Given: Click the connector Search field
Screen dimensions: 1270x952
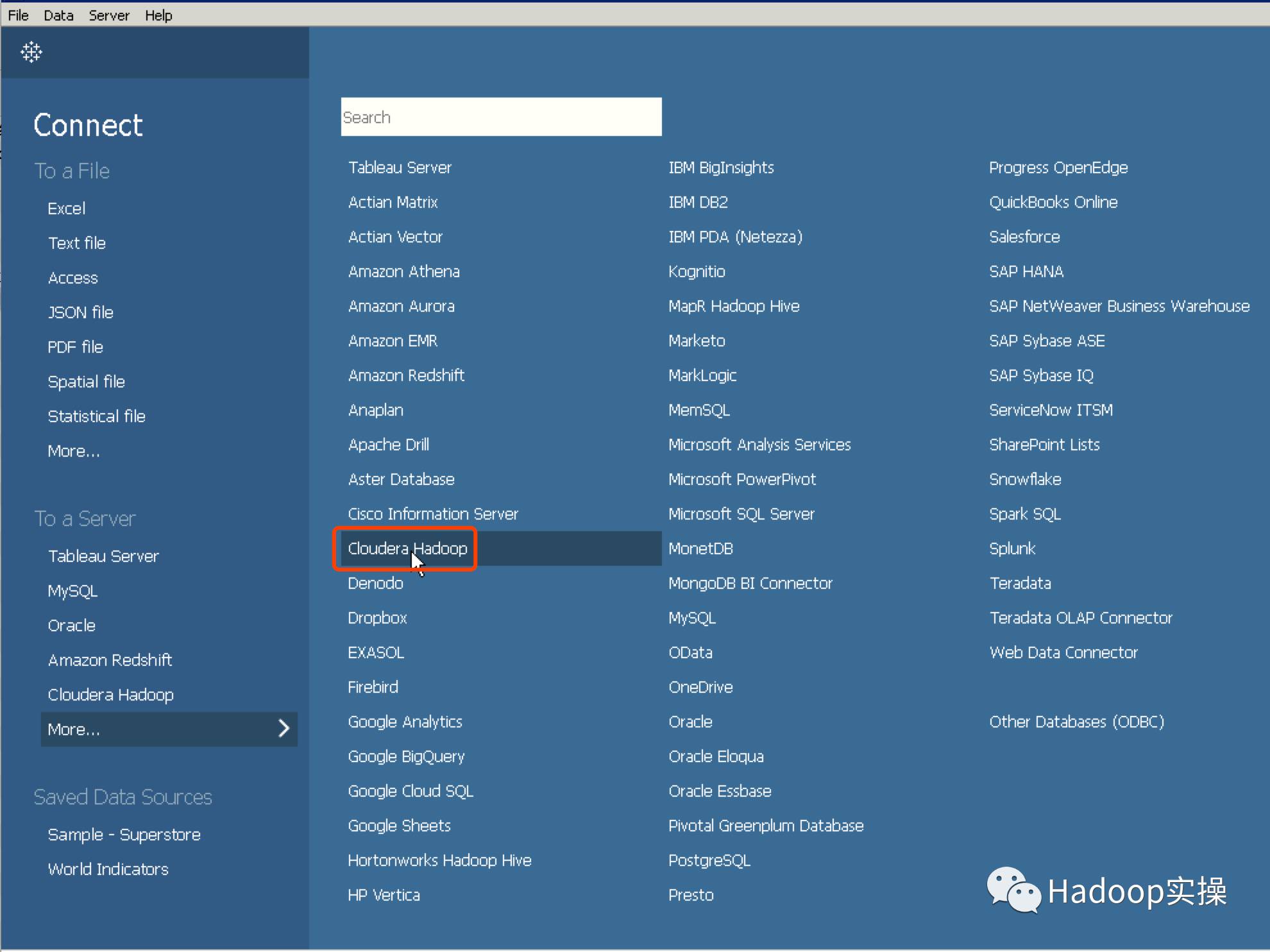Looking at the screenshot, I should (501, 117).
